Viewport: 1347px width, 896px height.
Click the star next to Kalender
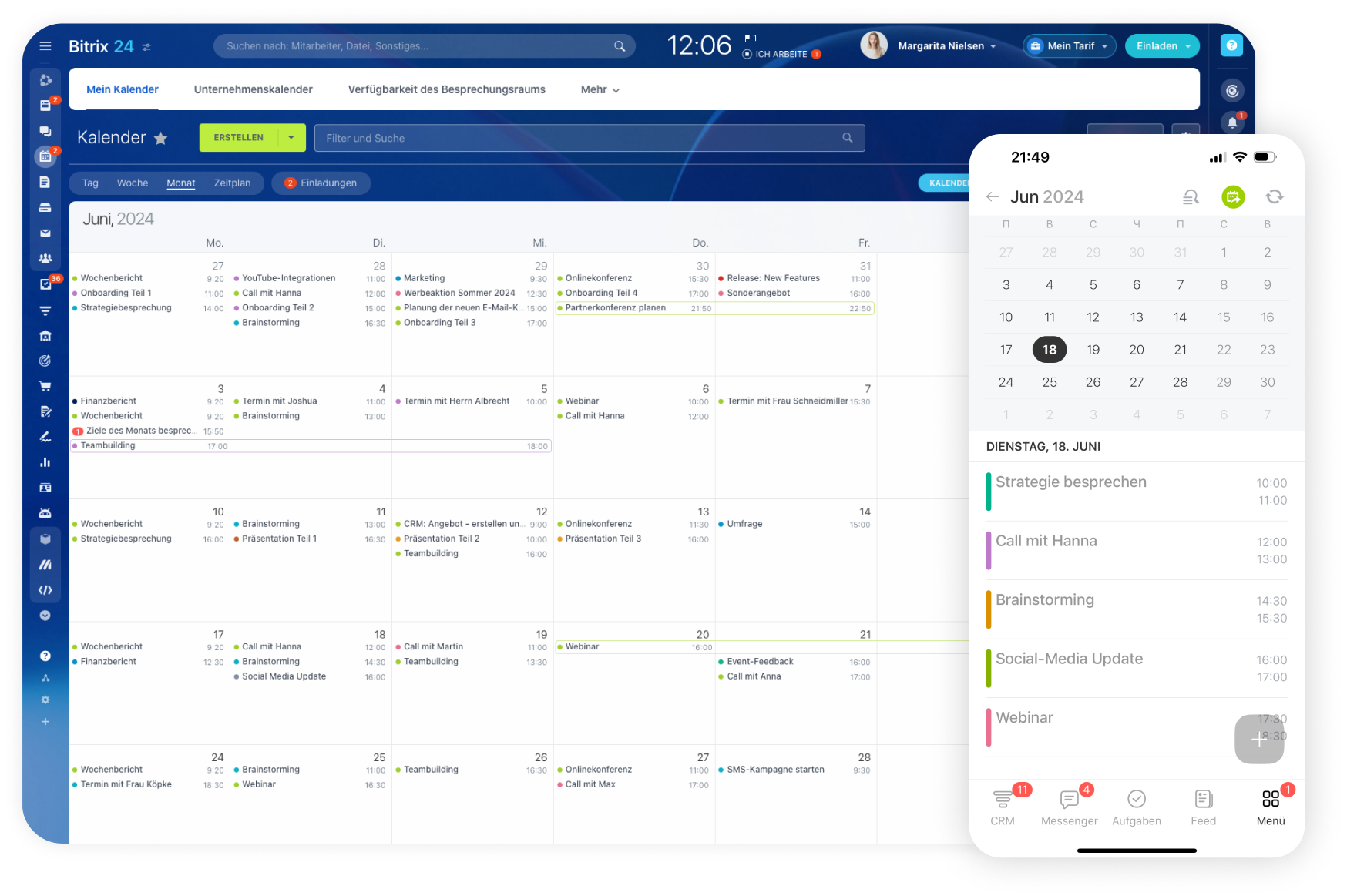point(160,139)
